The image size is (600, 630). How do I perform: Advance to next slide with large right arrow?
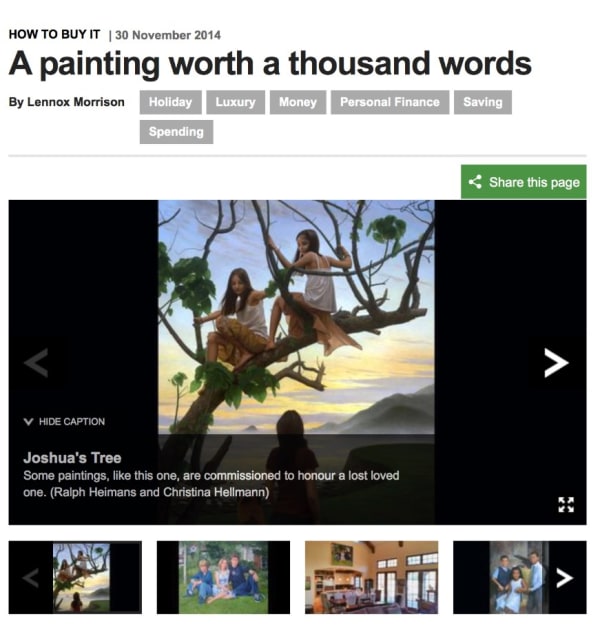556,363
